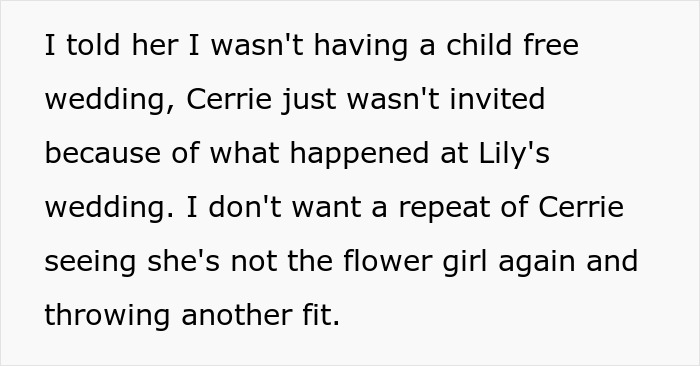Click the word "seeing" in the text

click(90, 263)
